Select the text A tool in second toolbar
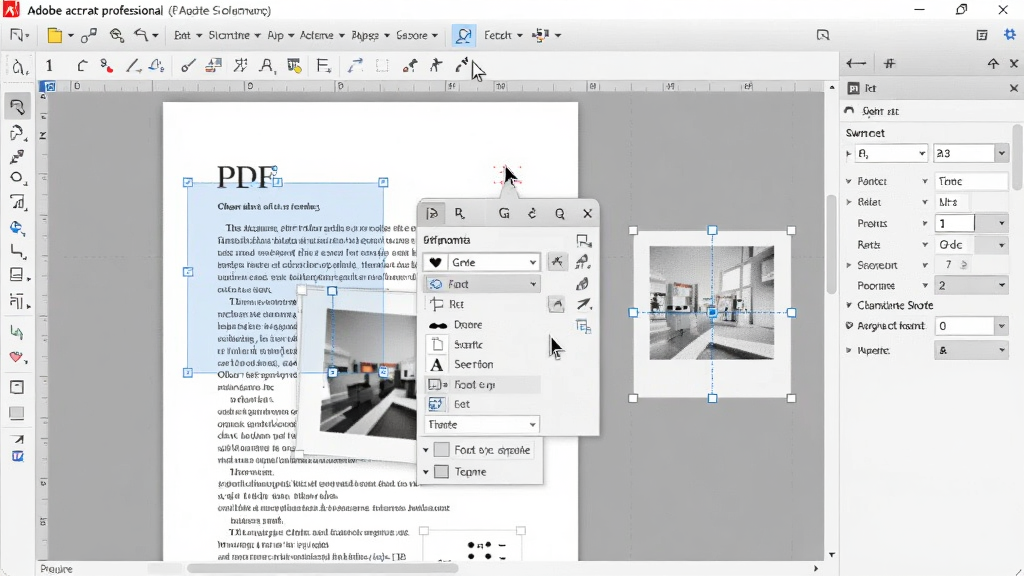This screenshot has width=1024, height=576. click(266, 65)
